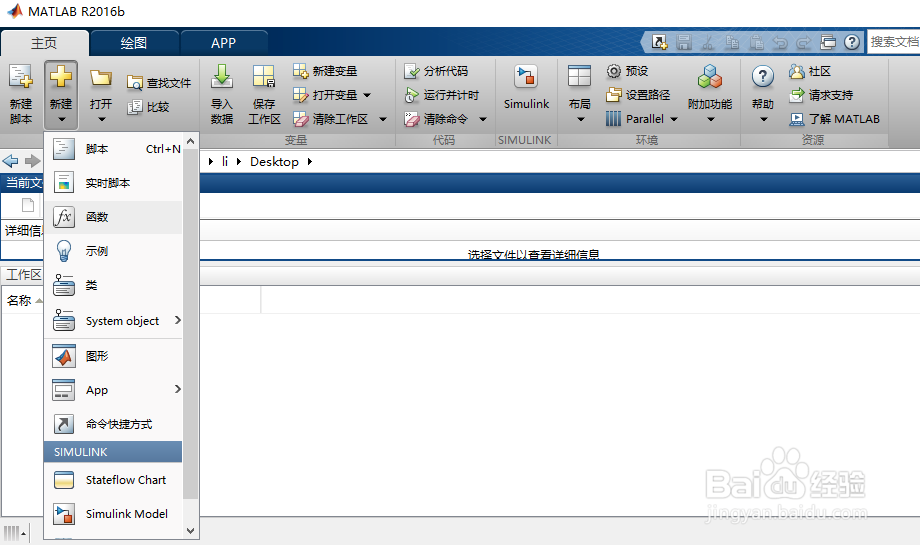Select Command Shortcut (命令快捷方式) menu item

click(114, 424)
